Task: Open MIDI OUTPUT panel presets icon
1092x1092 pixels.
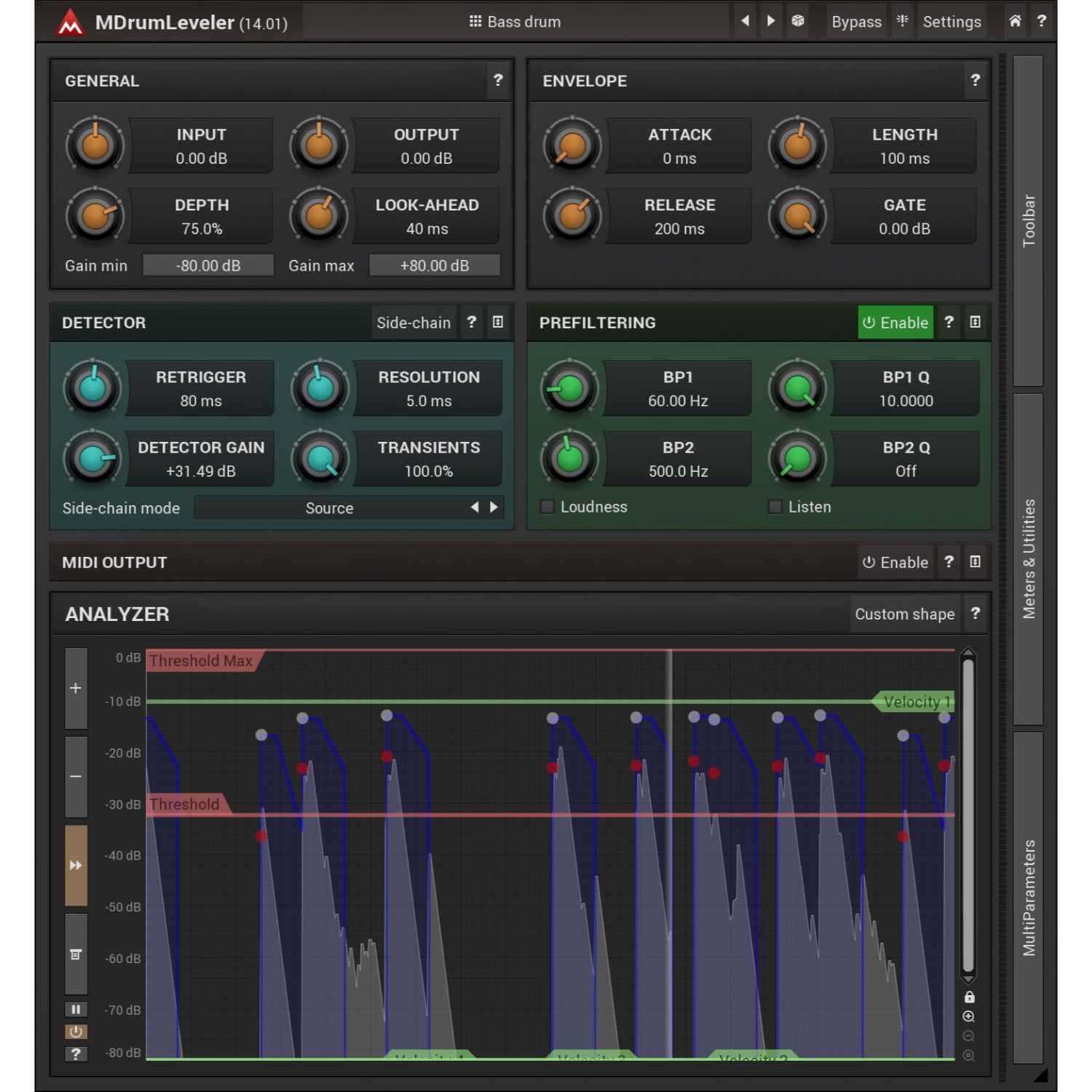Action: (976, 561)
